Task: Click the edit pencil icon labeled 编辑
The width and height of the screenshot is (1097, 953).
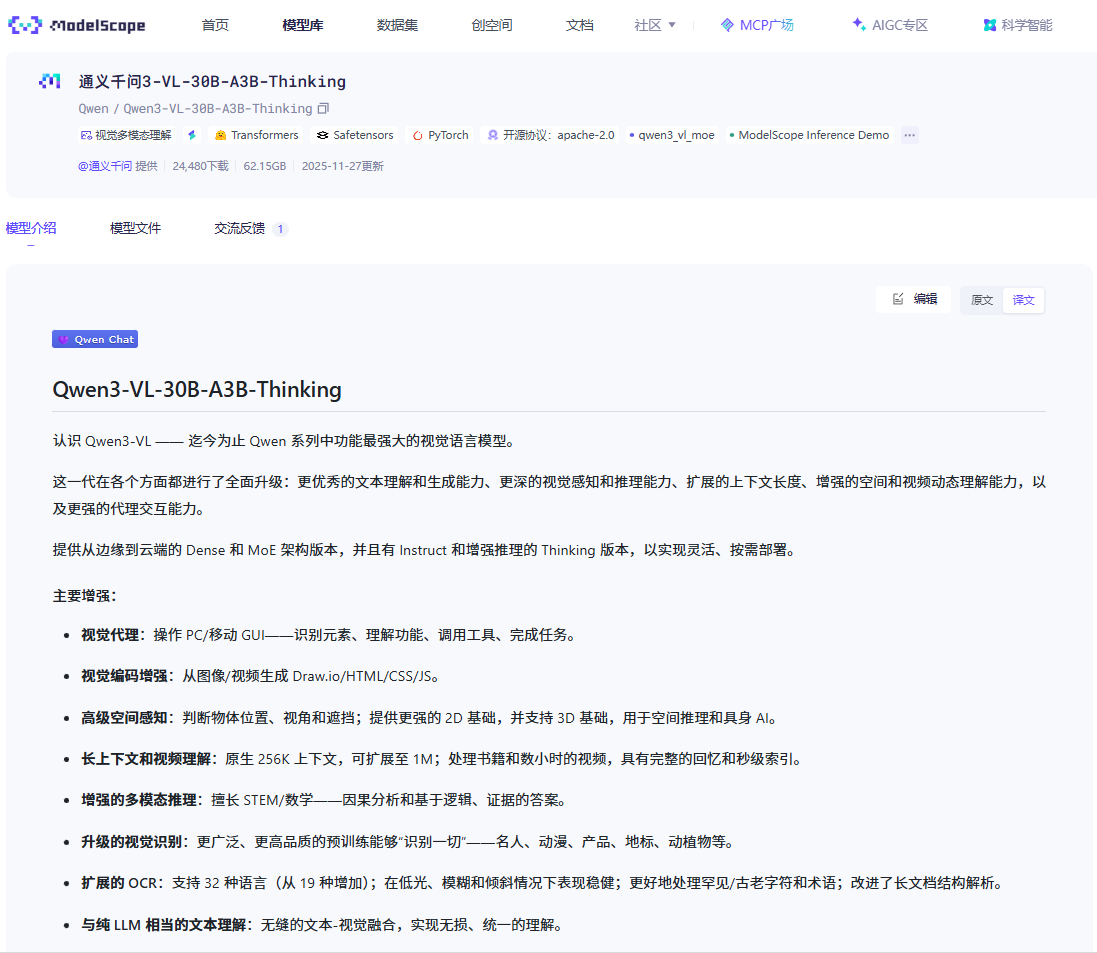Action: [x=897, y=298]
